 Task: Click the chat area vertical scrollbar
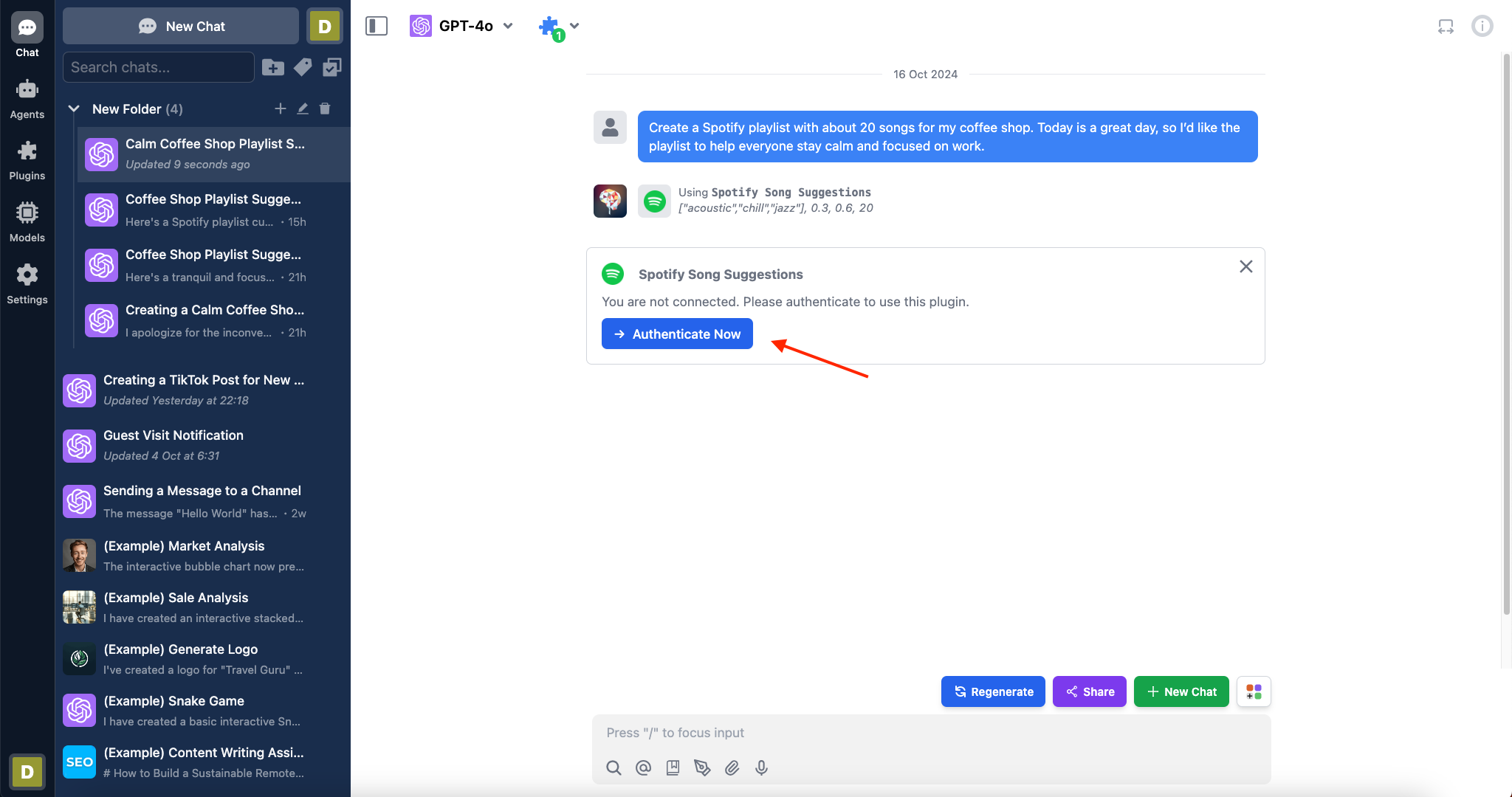click(x=1507, y=334)
